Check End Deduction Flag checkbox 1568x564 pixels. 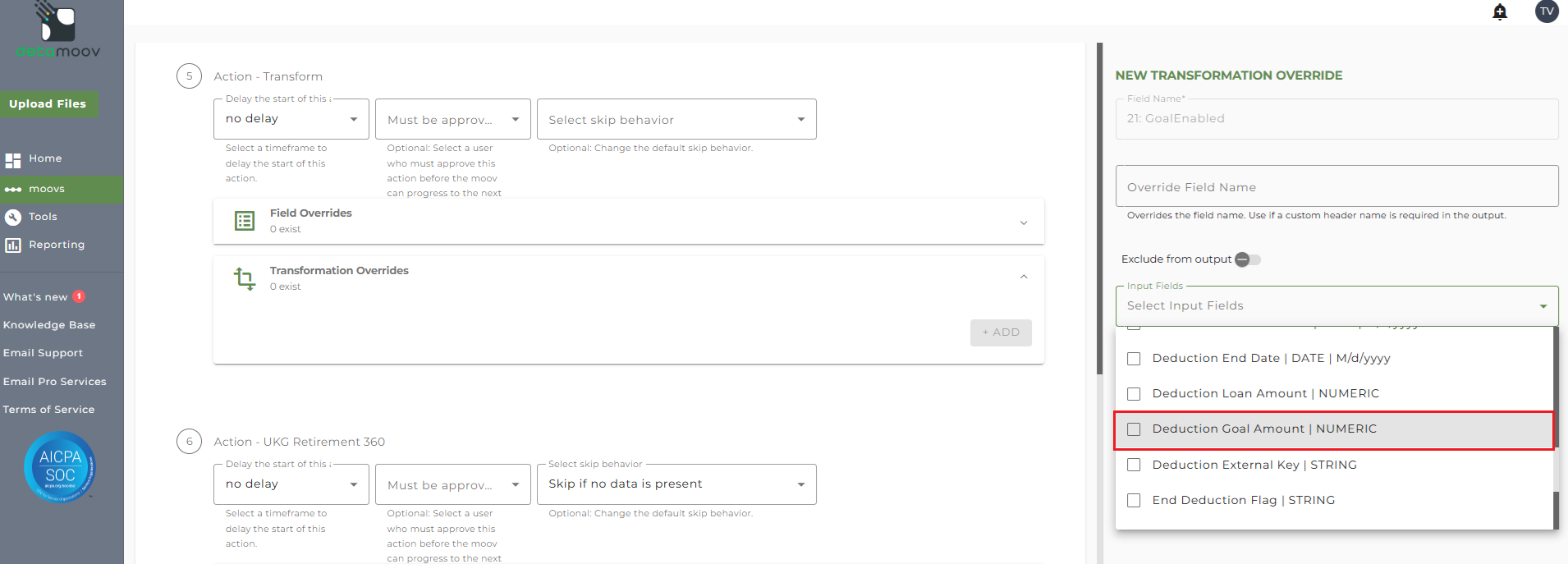coord(1134,501)
